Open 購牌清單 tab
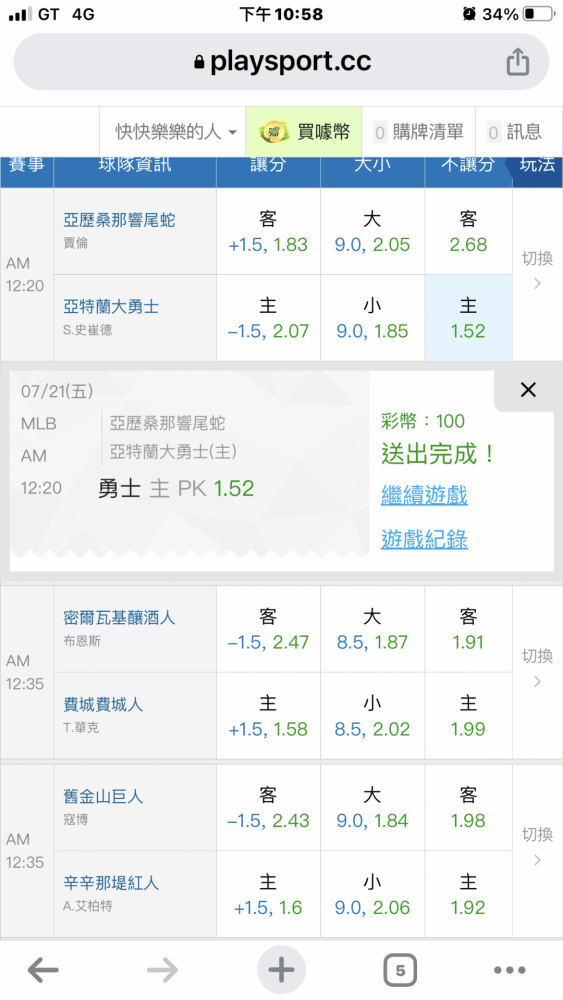The width and height of the screenshot is (563, 1000). (x=418, y=132)
